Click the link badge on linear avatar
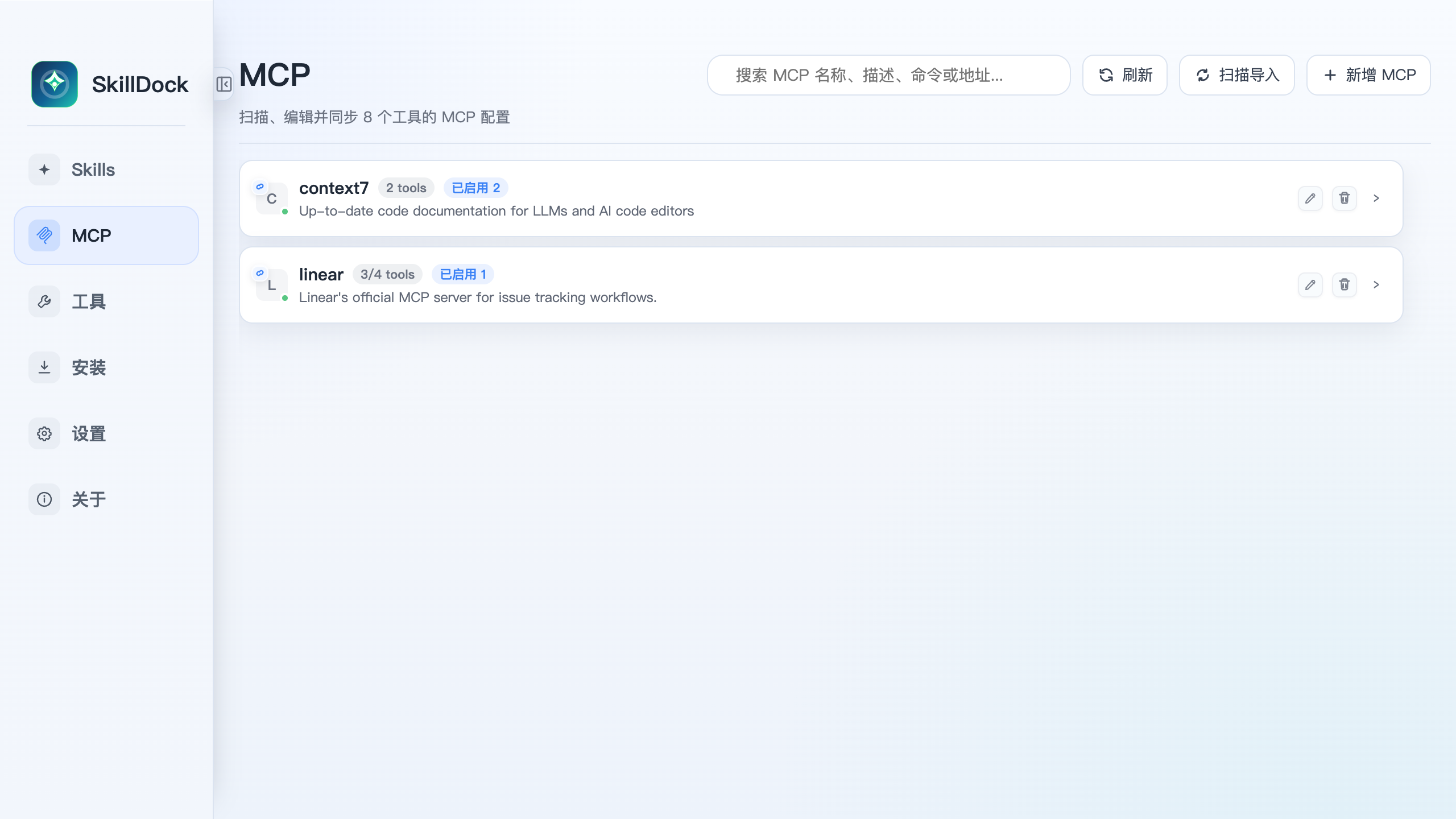The height and width of the screenshot is (819, 1456). [x=260, y=273]
